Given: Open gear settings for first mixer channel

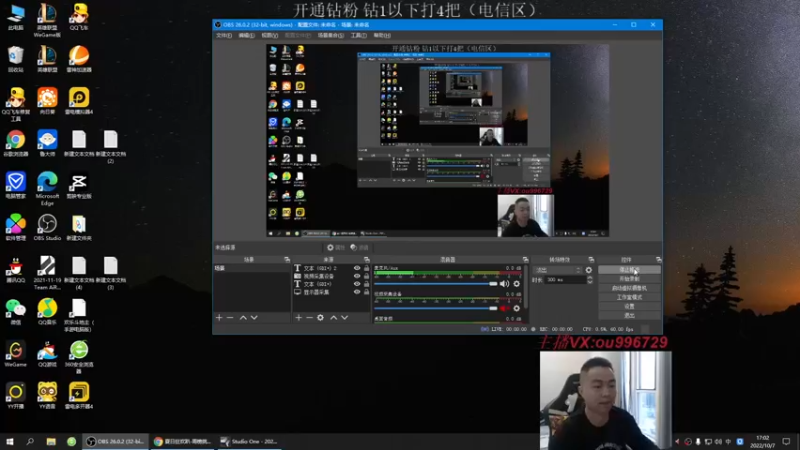Looking at the screenshot, I should point(516,284).
